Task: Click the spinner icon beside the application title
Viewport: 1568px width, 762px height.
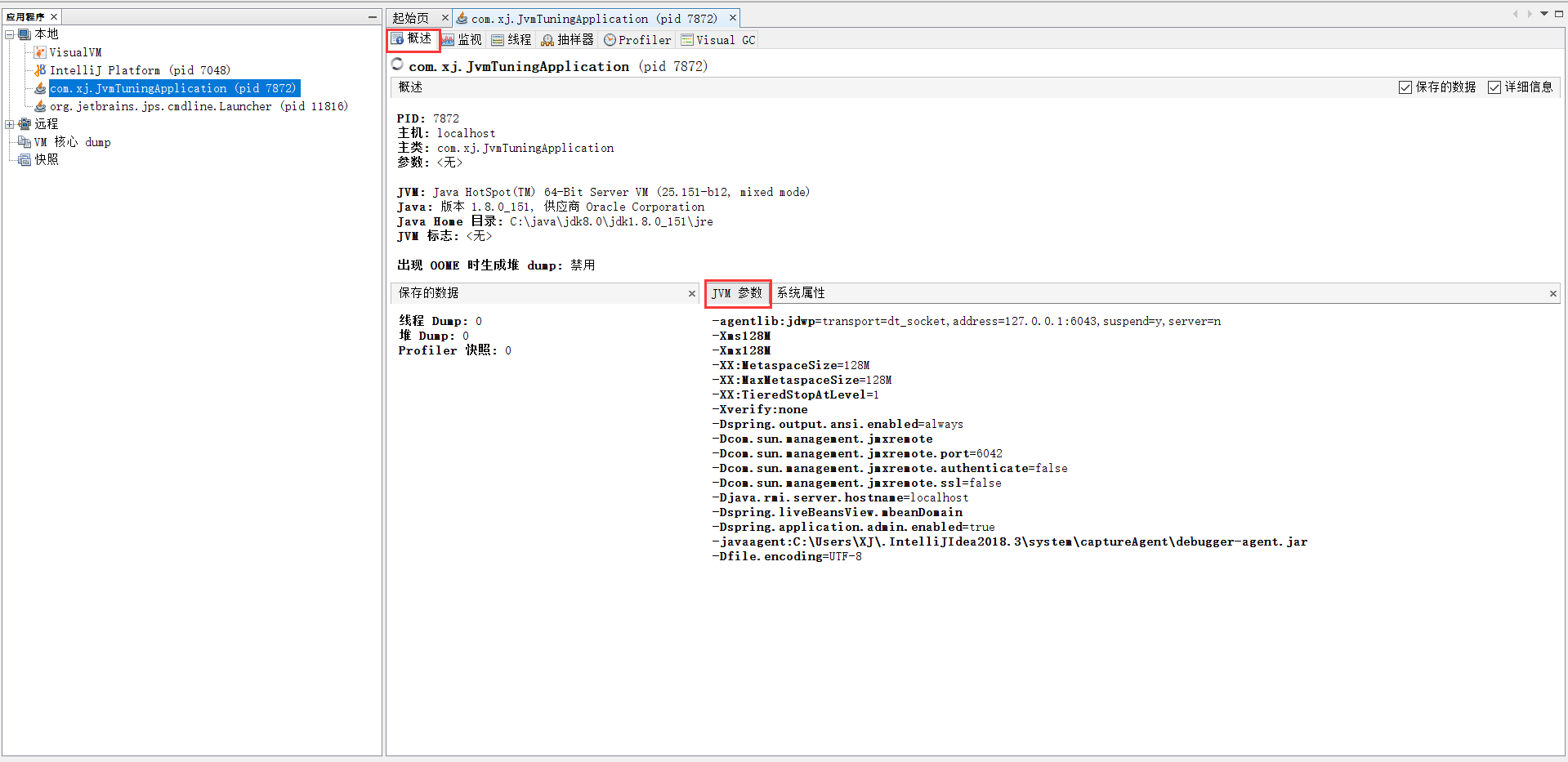Action: coord(397,65)
